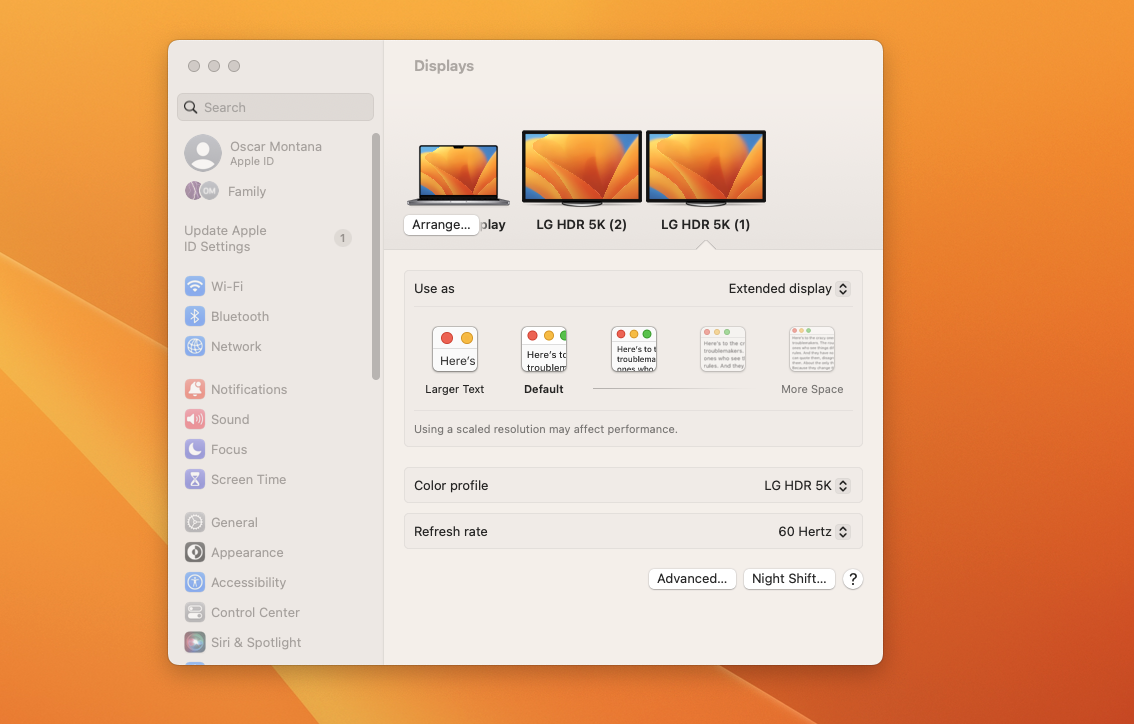Viewport: 1134px width, 724px height.
Task: Select the LG HDR 5K (2) display
Action: 581,168
